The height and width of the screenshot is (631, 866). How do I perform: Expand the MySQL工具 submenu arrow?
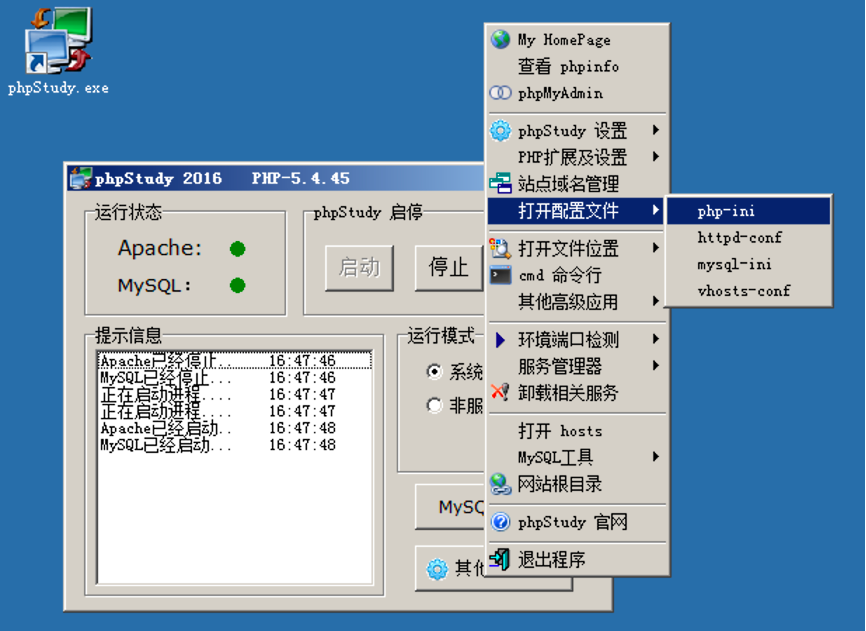pos(656,457)
